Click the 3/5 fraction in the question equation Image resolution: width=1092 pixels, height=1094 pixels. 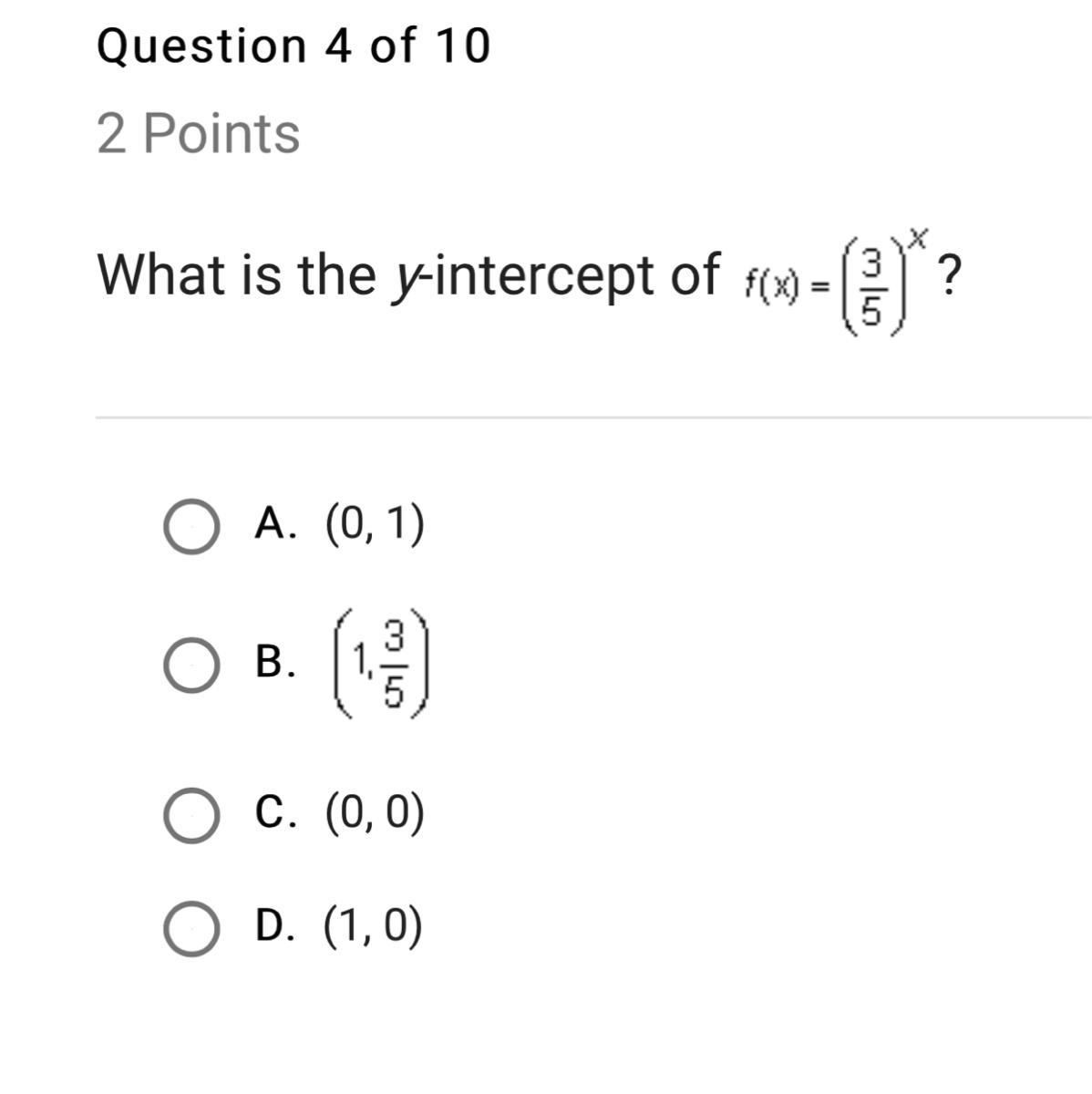tap(872, 290)
